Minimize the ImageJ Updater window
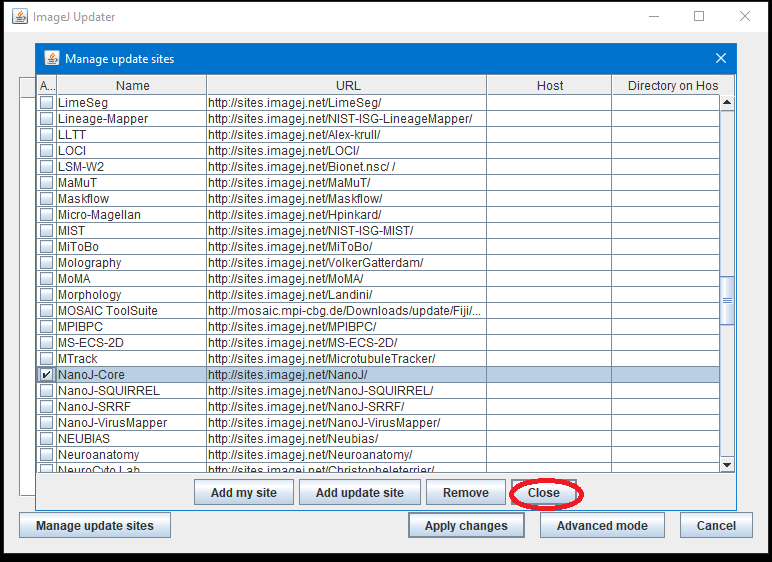This screenshot has width=772, height=562. tap(654, 16)
